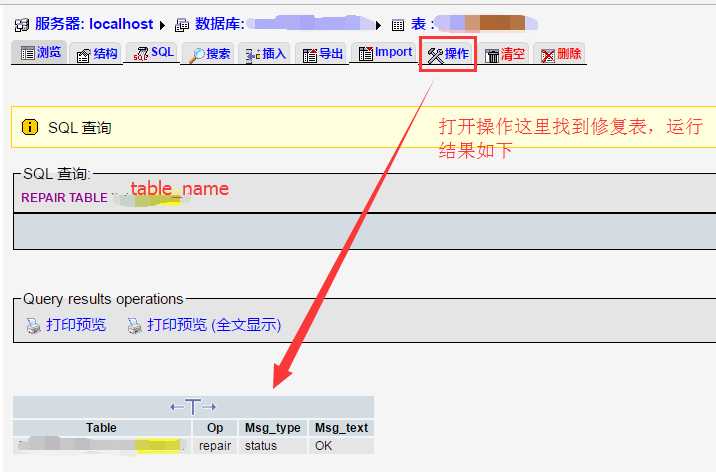Click the Op column header
716x472 pixels.
pos(215,428)
